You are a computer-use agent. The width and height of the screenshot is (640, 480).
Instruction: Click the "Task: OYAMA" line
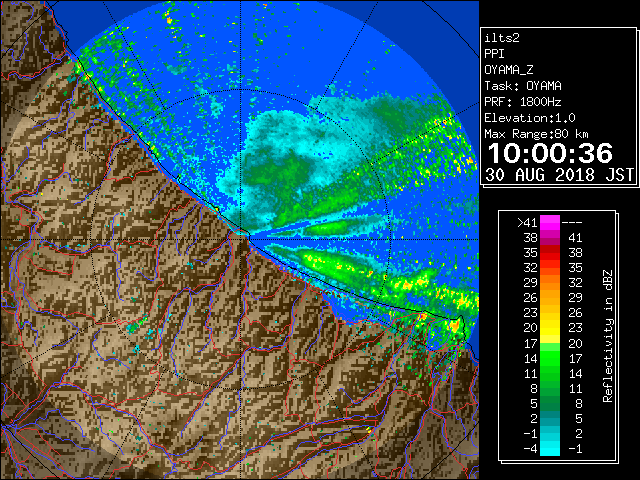523,86
